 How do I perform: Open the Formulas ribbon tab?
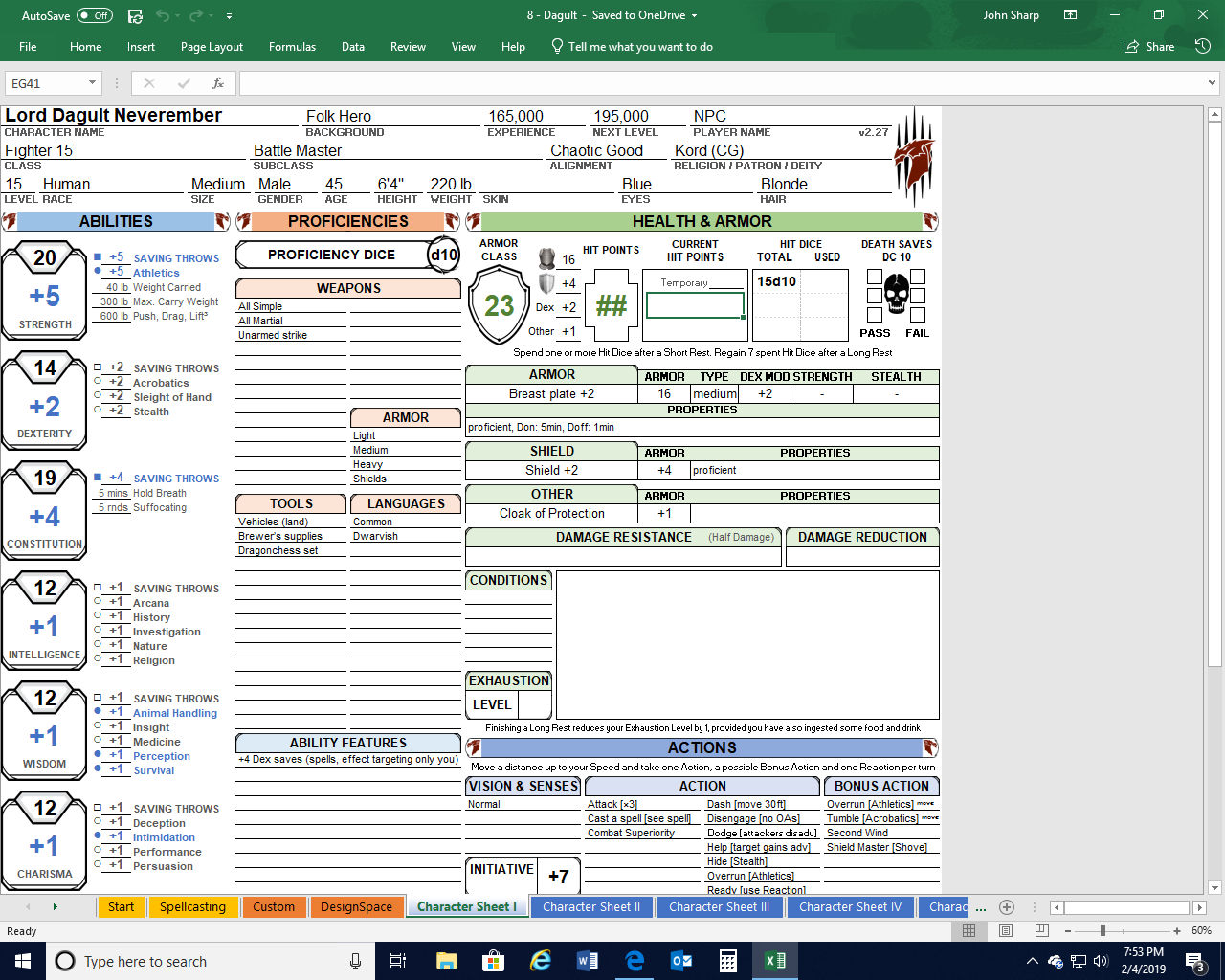292,46
